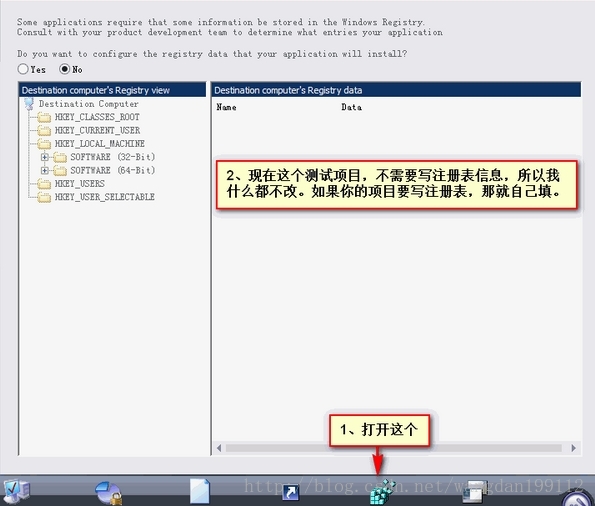The width and height of the screenshot is (595, 506).
Task: Click the left arrow of the horizontal scrollbar
Action: (219, 448)
